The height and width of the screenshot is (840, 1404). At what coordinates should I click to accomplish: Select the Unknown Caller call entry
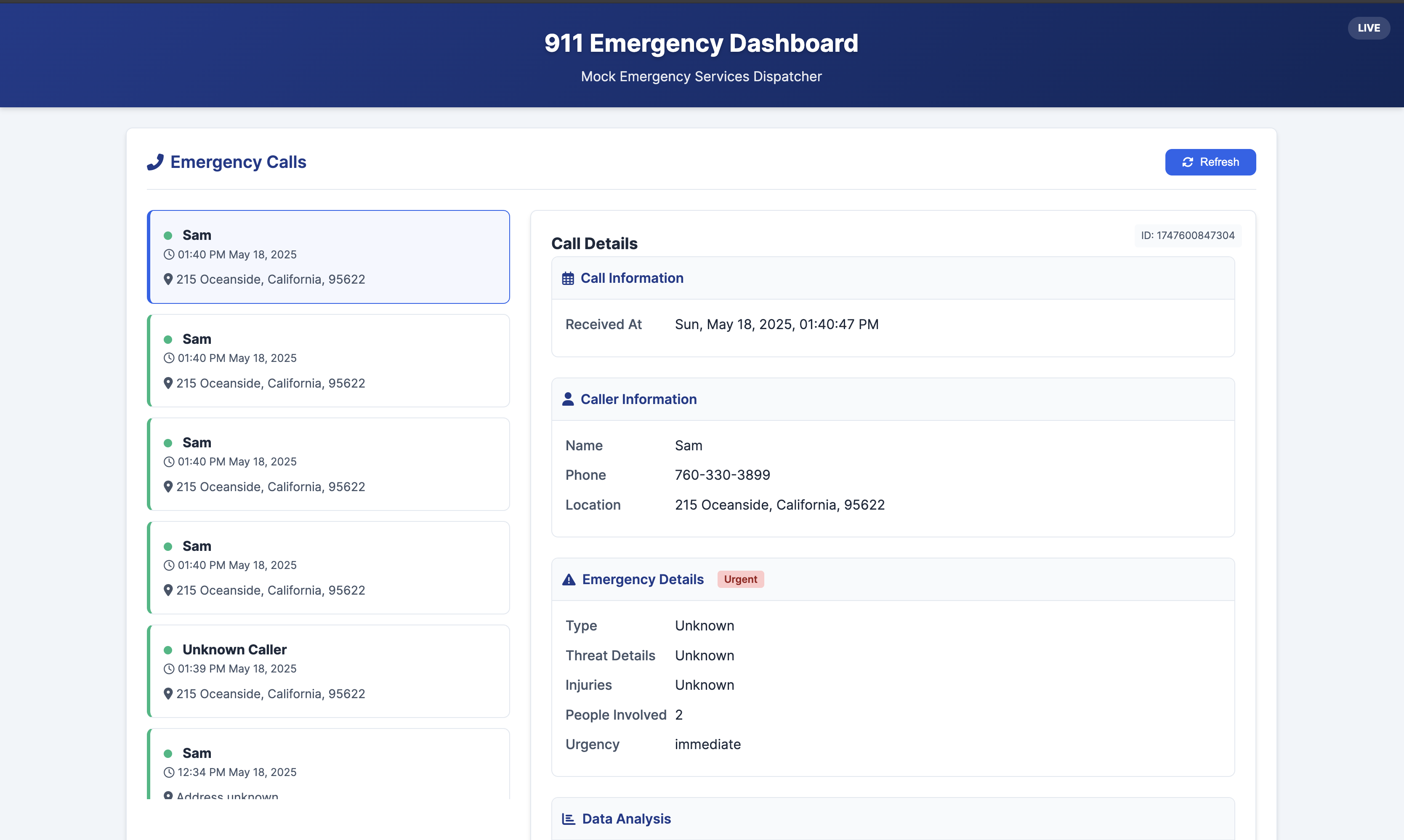point(328,671)
